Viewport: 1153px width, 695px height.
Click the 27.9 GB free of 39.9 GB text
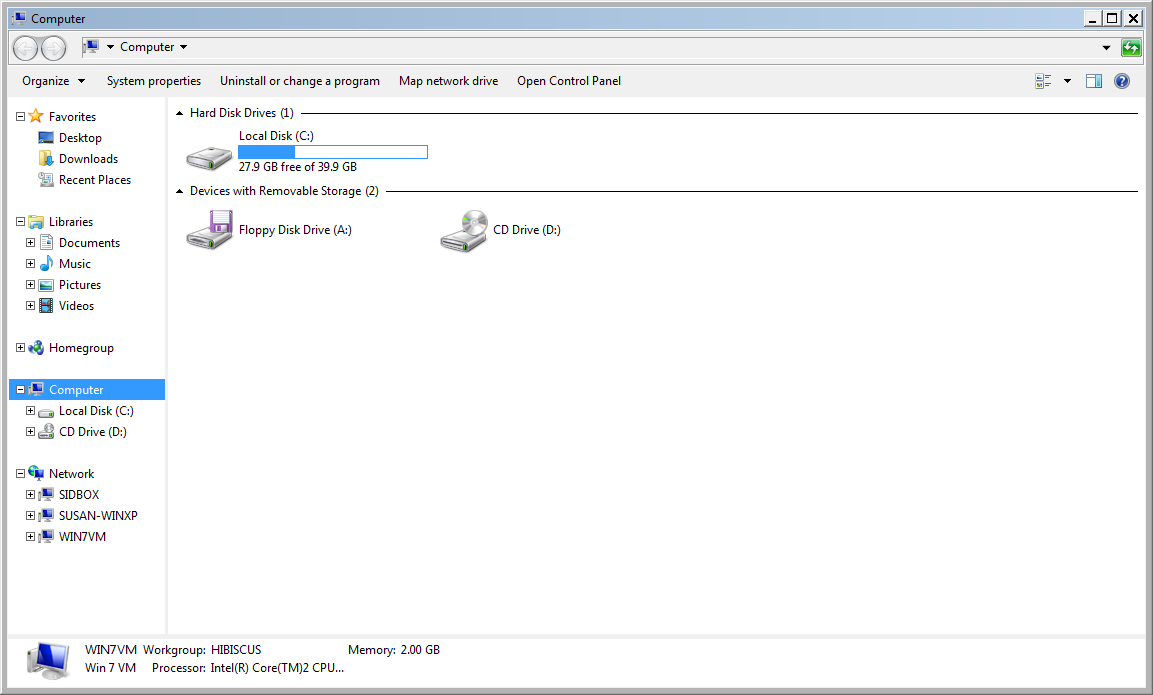click(x=298, y=167)
